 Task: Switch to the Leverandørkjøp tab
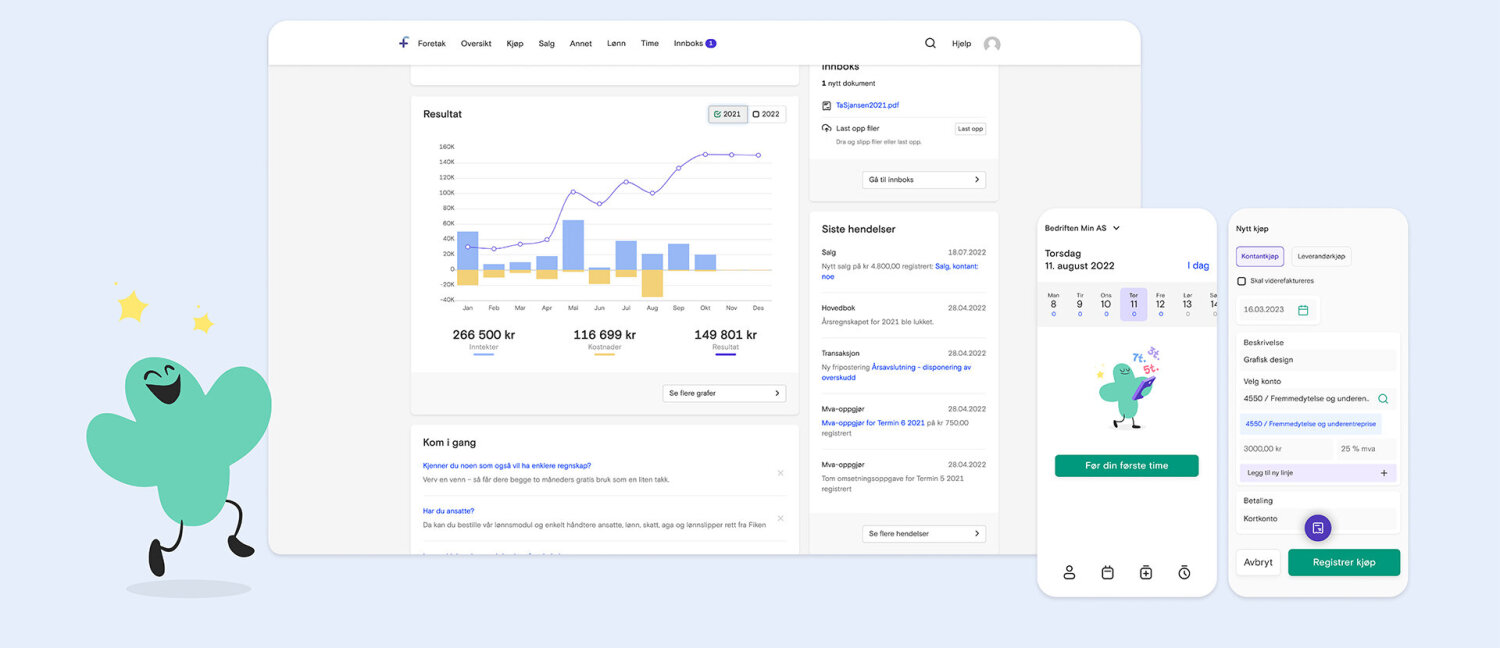[x=1321, y=257]
